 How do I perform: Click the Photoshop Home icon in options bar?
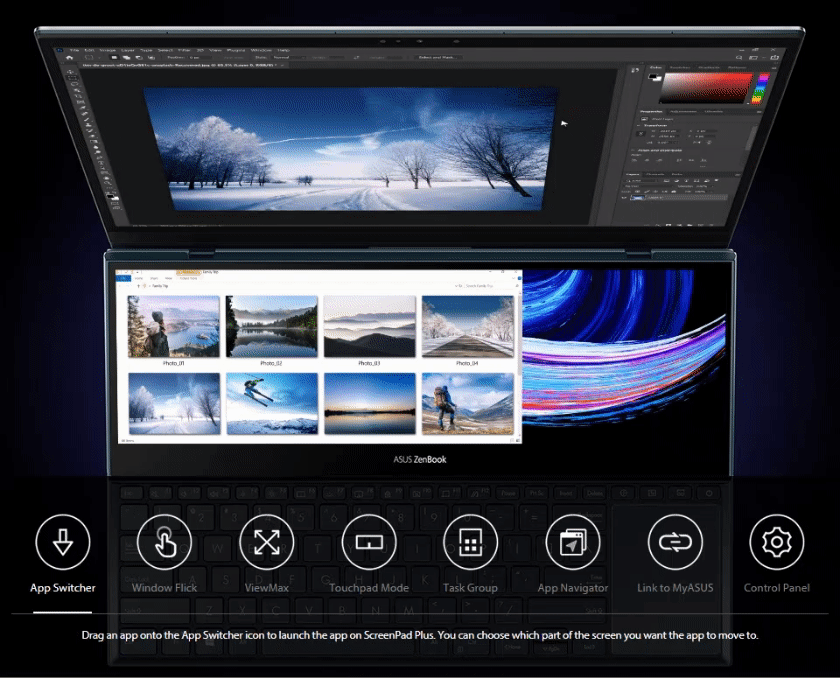point(69,57)
